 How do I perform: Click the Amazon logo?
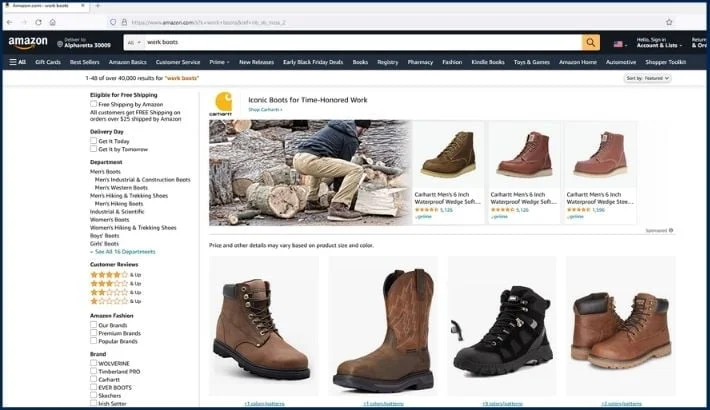point(28,43)
